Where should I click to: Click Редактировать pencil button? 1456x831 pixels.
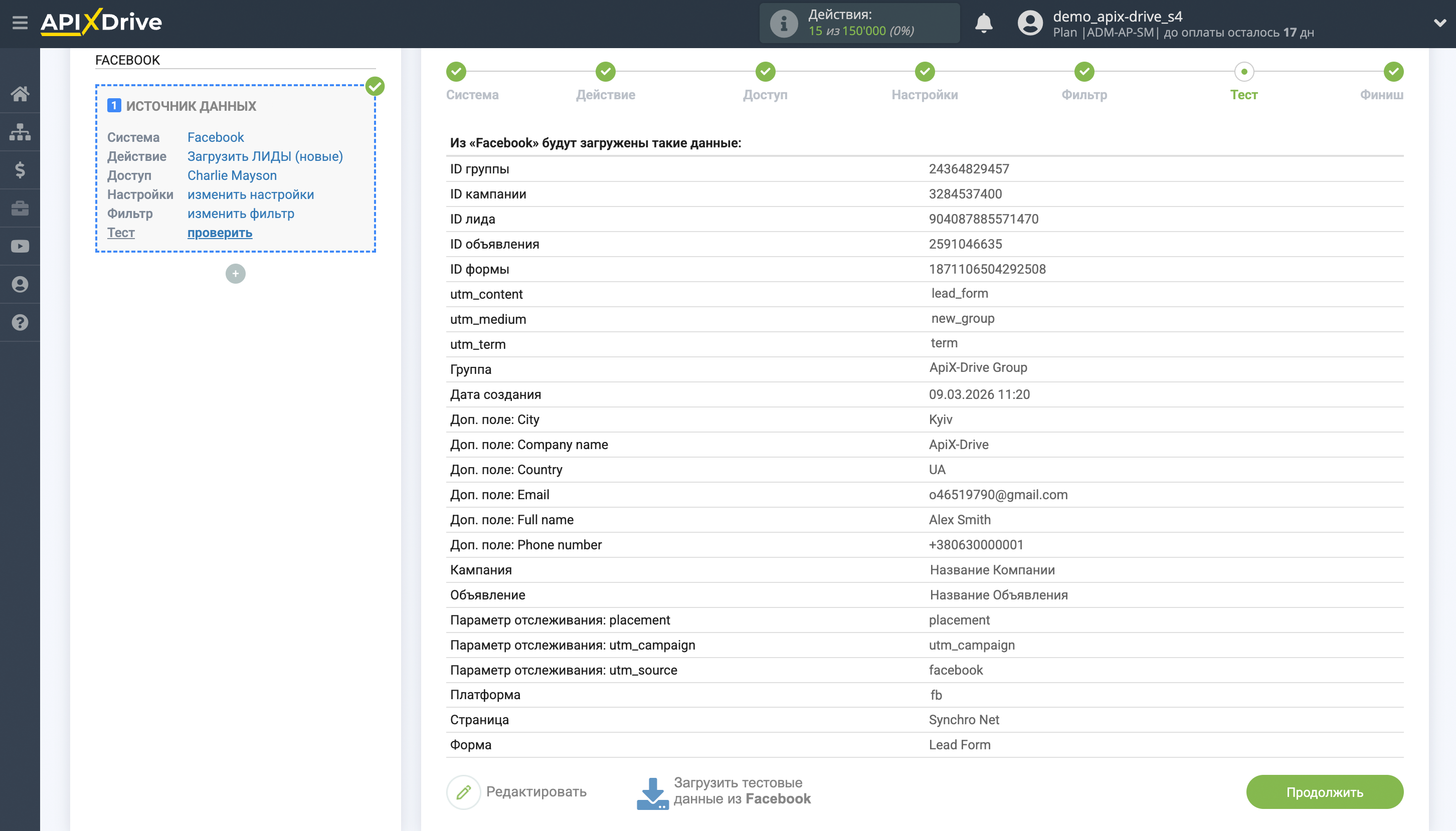click(463, 791)
